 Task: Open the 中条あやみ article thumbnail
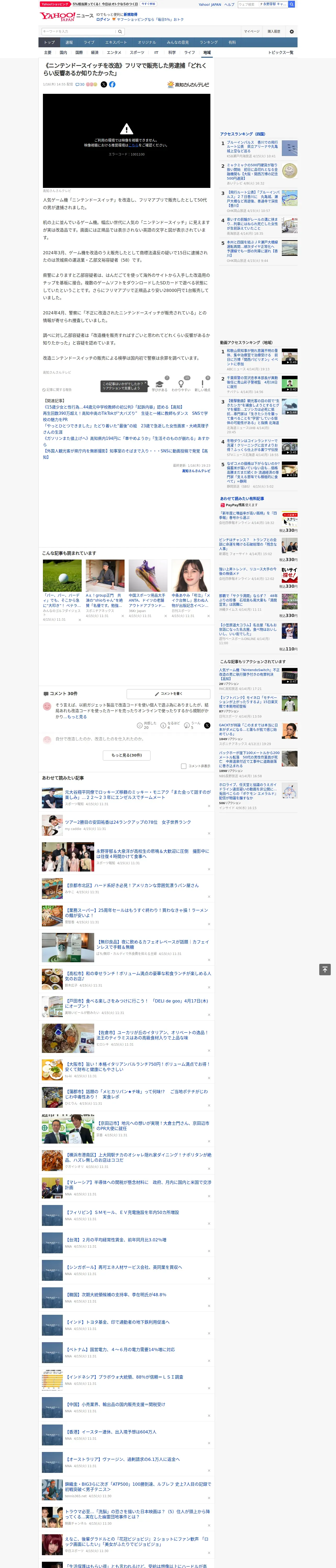191,575
